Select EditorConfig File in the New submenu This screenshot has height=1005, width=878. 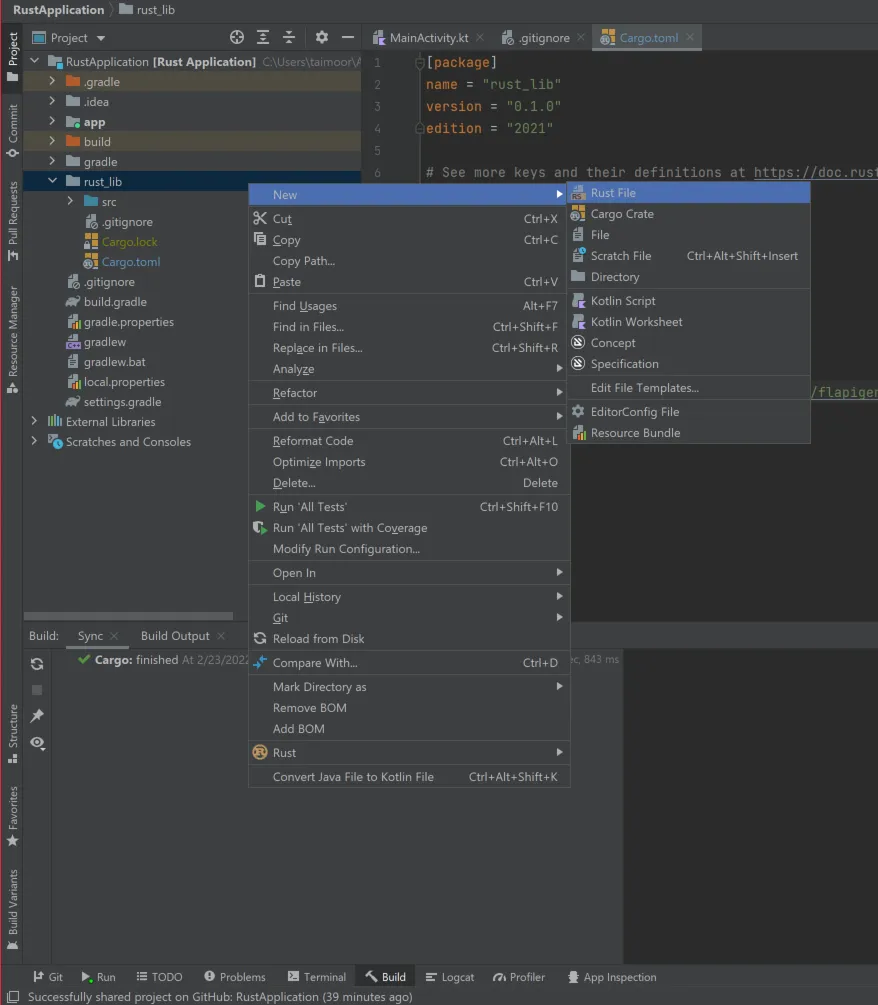(689, 411)
